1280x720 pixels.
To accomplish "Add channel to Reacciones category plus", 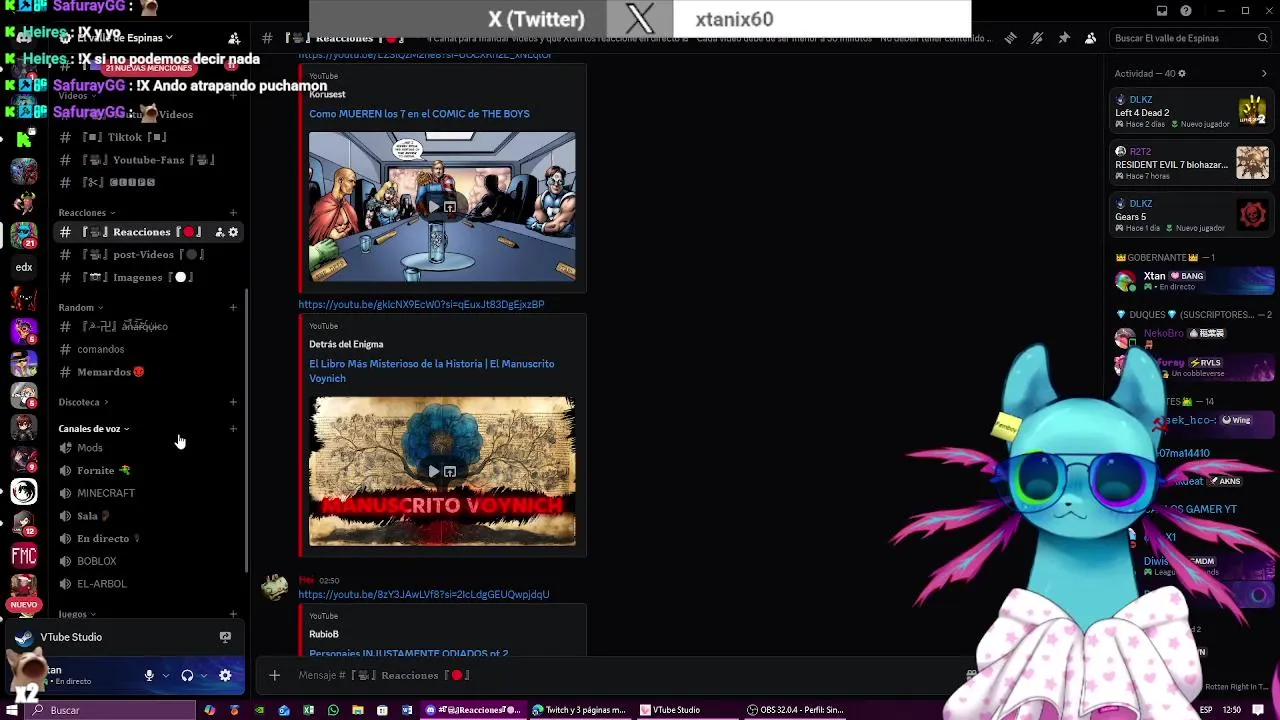I will 233,213.
